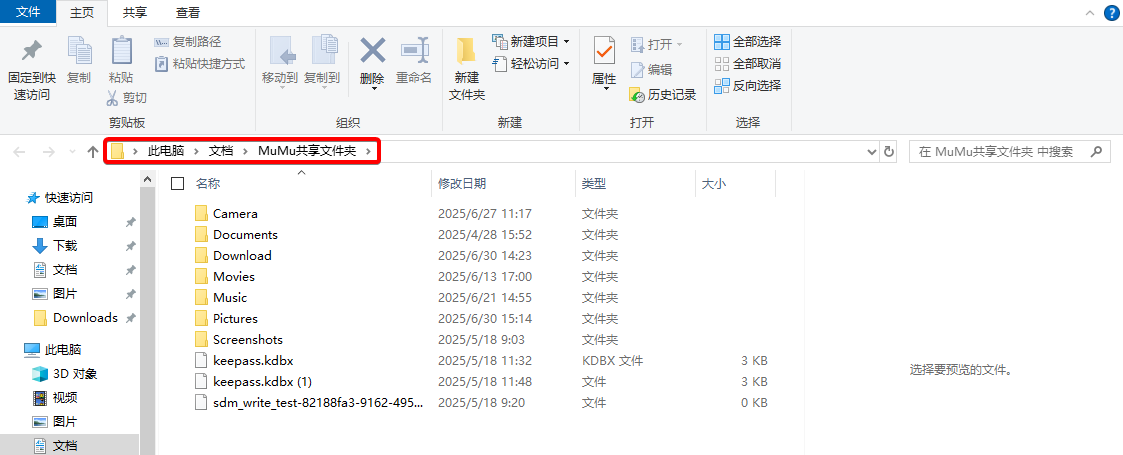This screenshot has height=455, width=1123.
Task: Toggle the select-all checkbox in the header
Action: click(178, 184)
